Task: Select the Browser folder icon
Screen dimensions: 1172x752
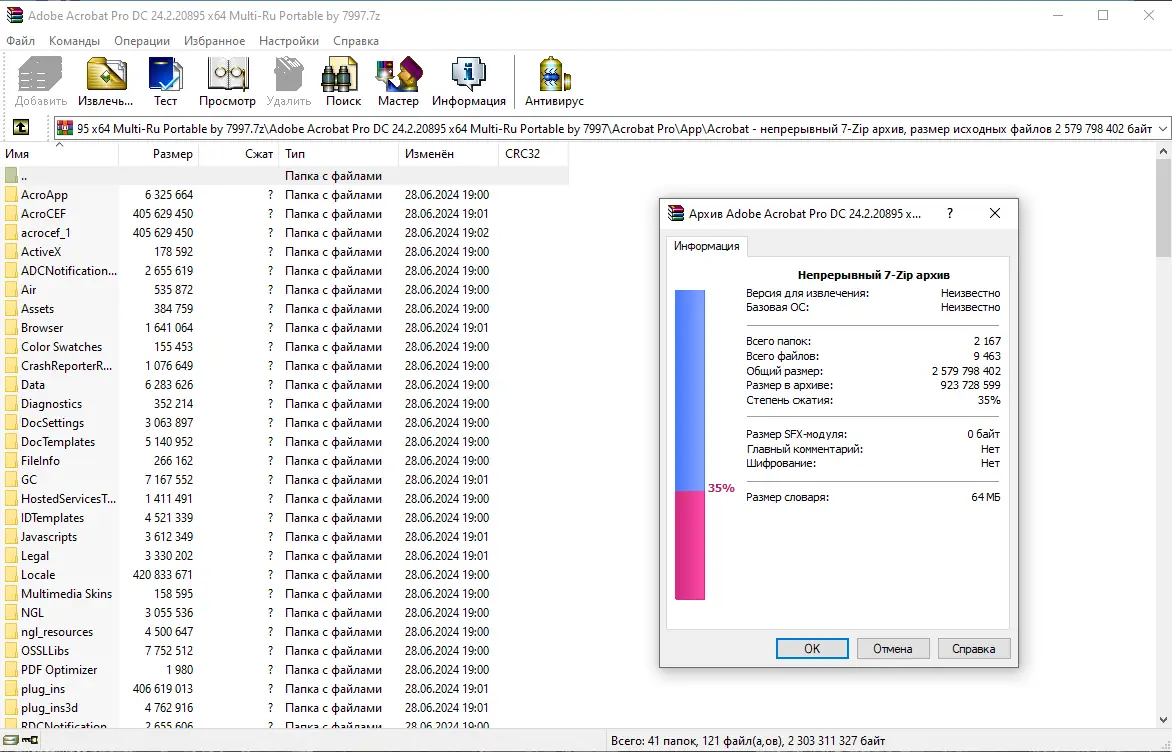Action: (x=11, y=327)
